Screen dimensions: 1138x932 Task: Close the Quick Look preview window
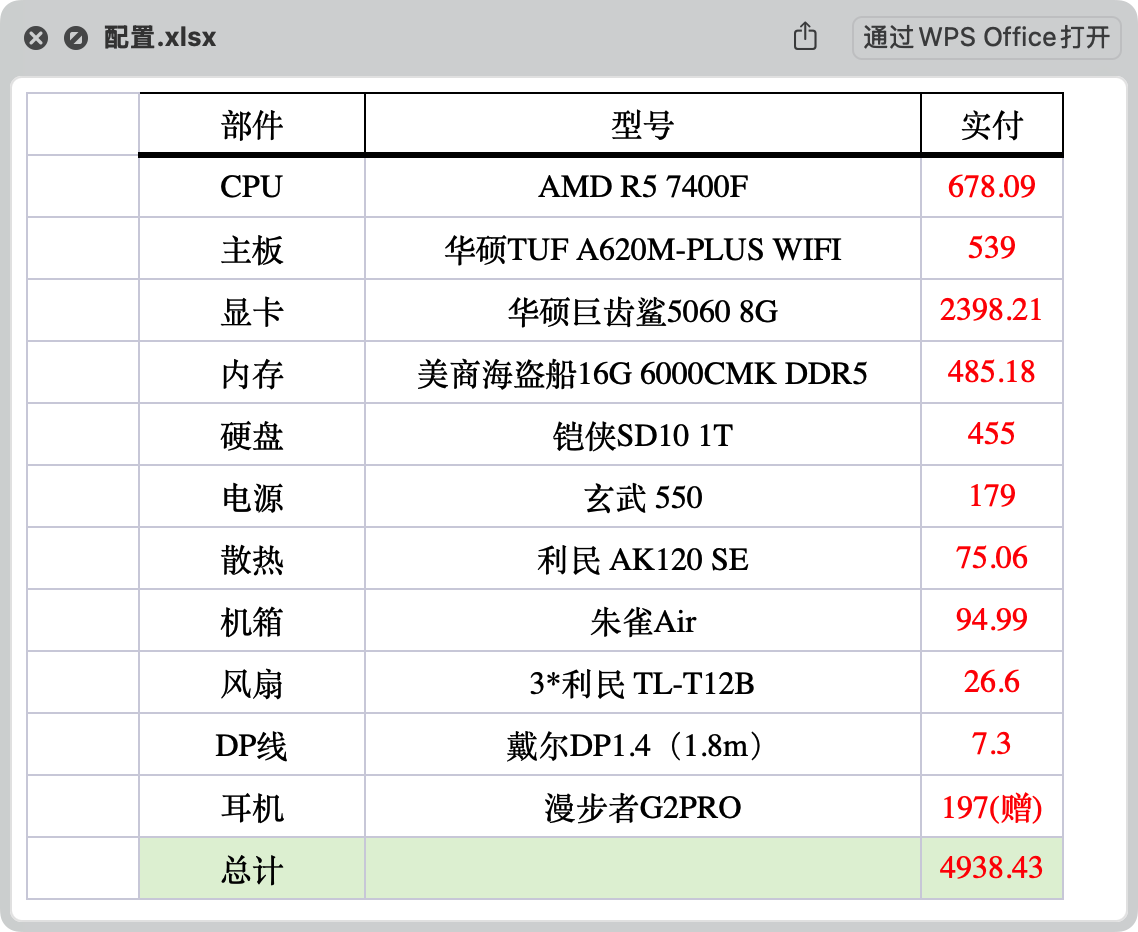(36, 38)
